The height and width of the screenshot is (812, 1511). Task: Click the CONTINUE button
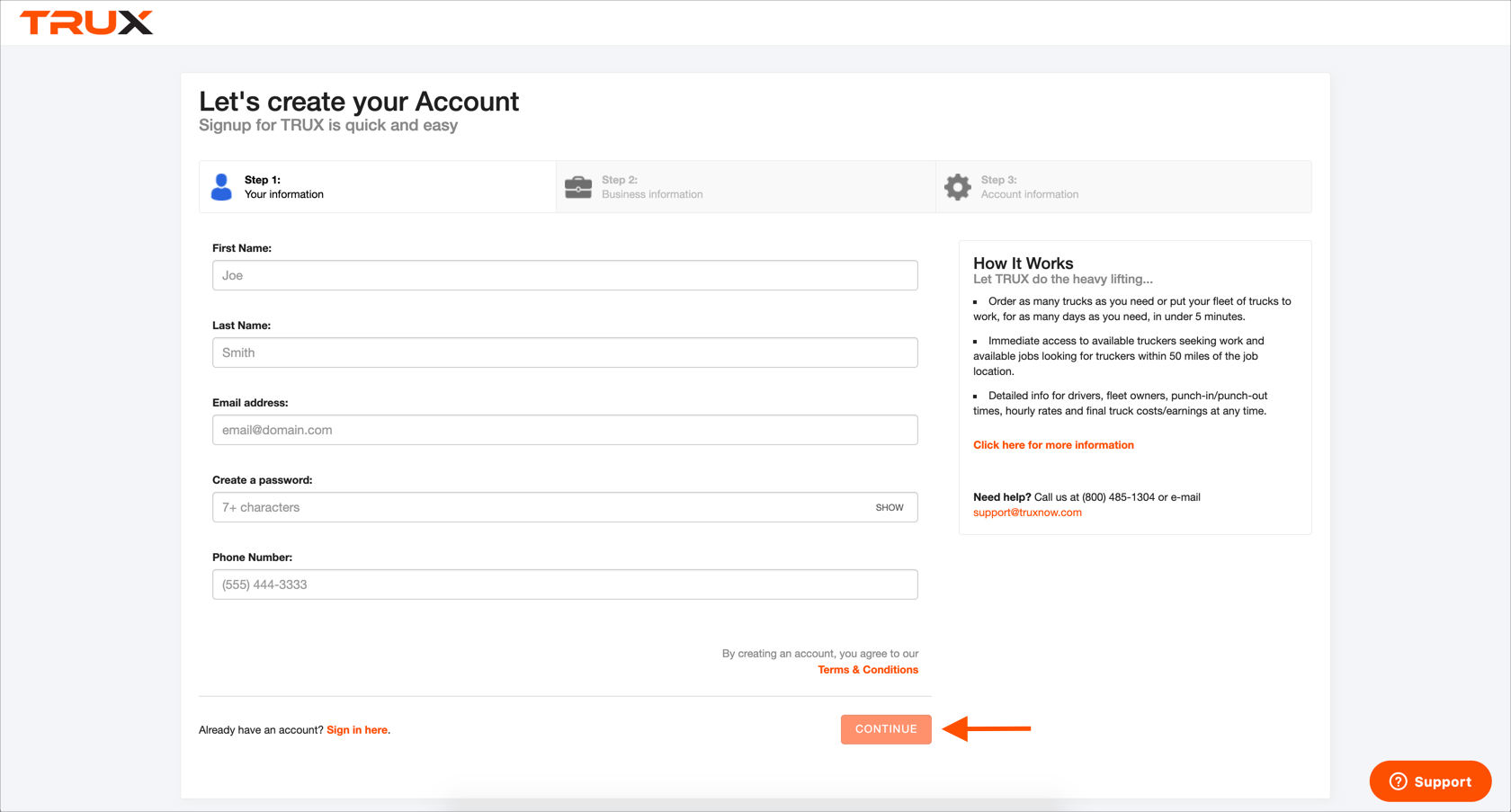click(x=886, y=729)
